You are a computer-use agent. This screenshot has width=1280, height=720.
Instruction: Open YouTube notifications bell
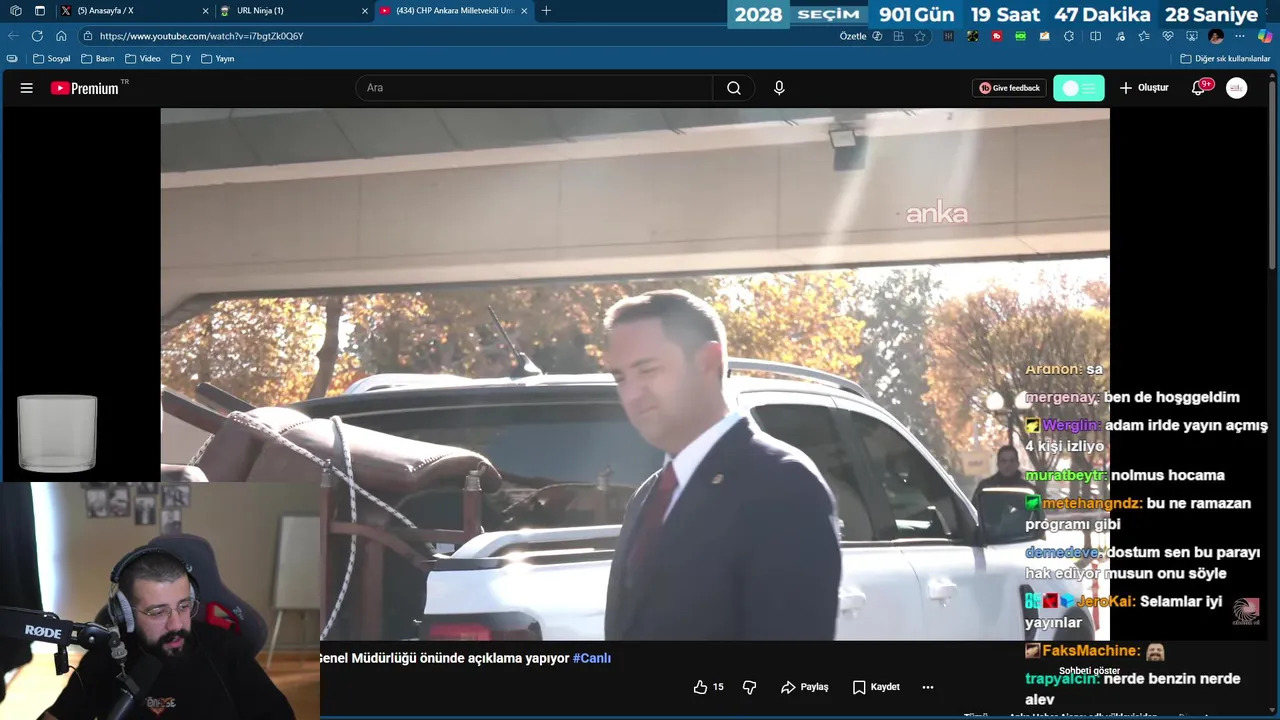[1198, 88]
